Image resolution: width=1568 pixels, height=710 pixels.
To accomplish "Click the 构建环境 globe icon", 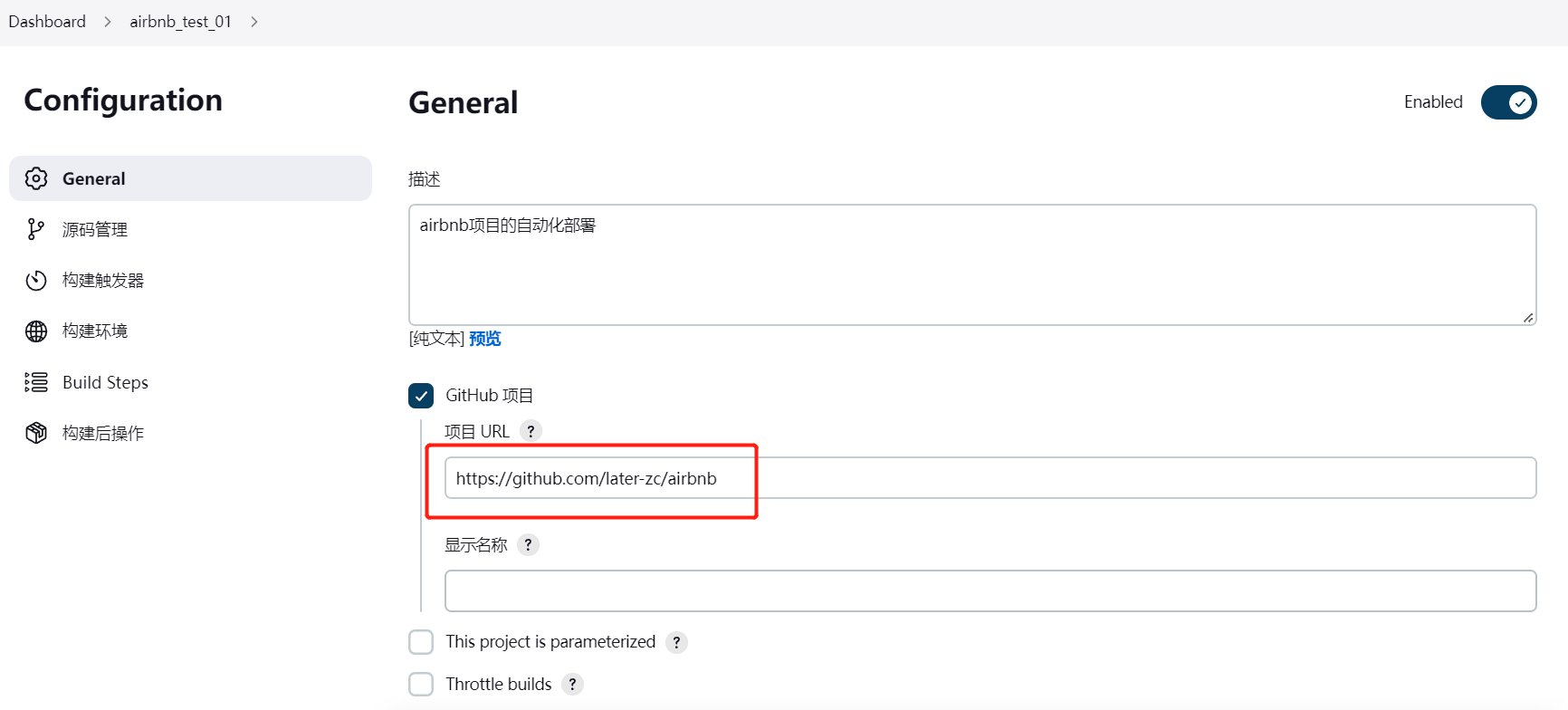I will [36, 331].
